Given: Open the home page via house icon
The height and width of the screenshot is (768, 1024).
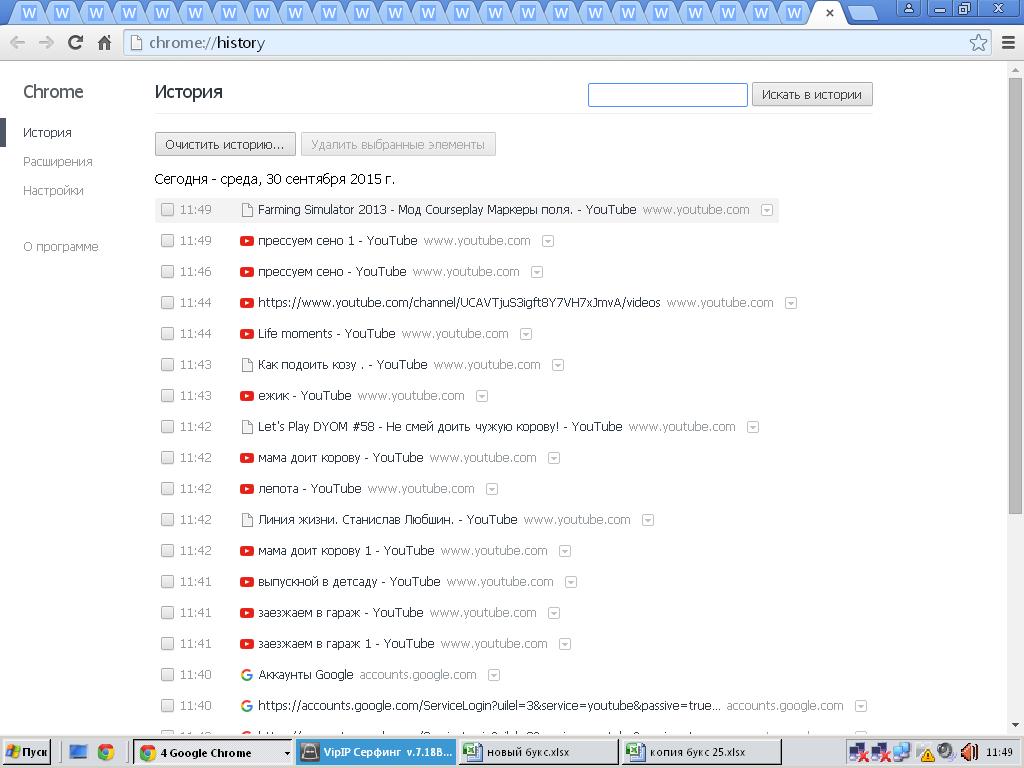Looking at the screenshot, I should click(x=104, y=42).
